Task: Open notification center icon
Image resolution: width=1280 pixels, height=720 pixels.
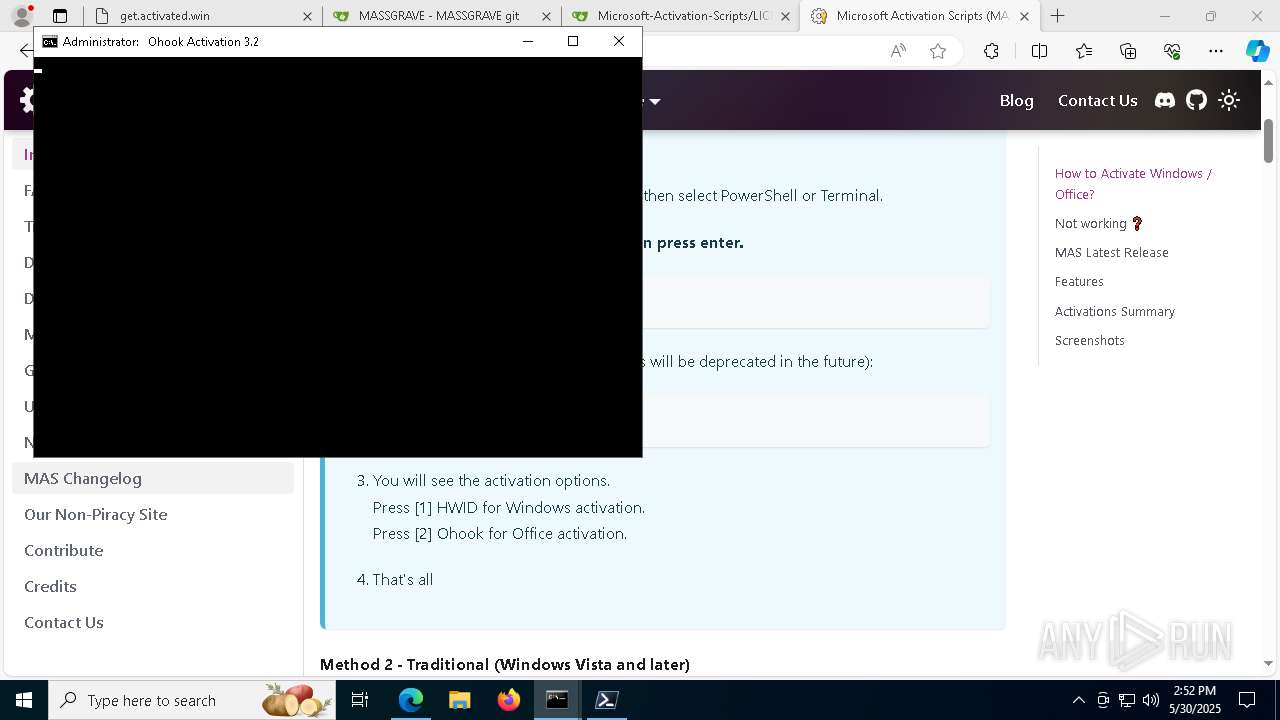Action: click(x=1247, y=700)
